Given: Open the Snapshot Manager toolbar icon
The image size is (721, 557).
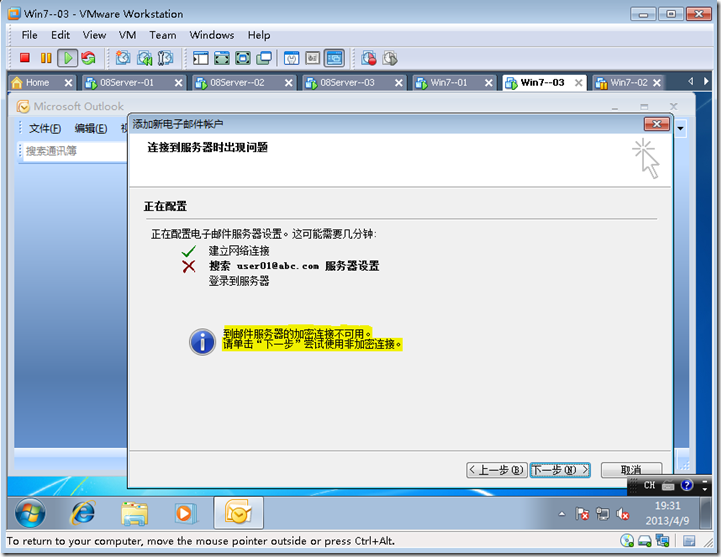Looking at the screenshot, I should pyautogui.click(x=166, y=58).
